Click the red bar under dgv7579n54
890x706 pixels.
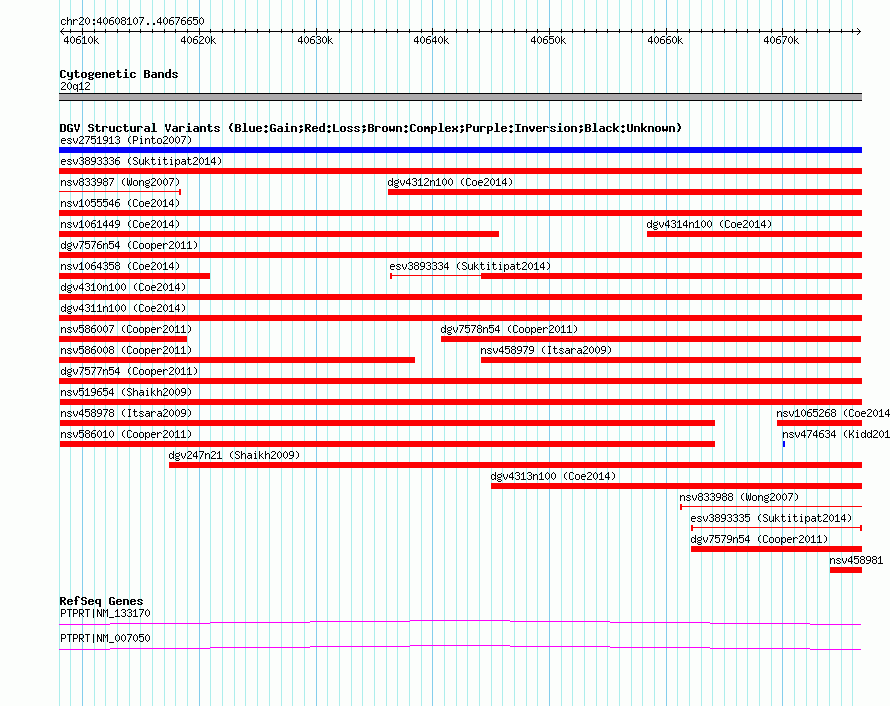tap(776, 549)
